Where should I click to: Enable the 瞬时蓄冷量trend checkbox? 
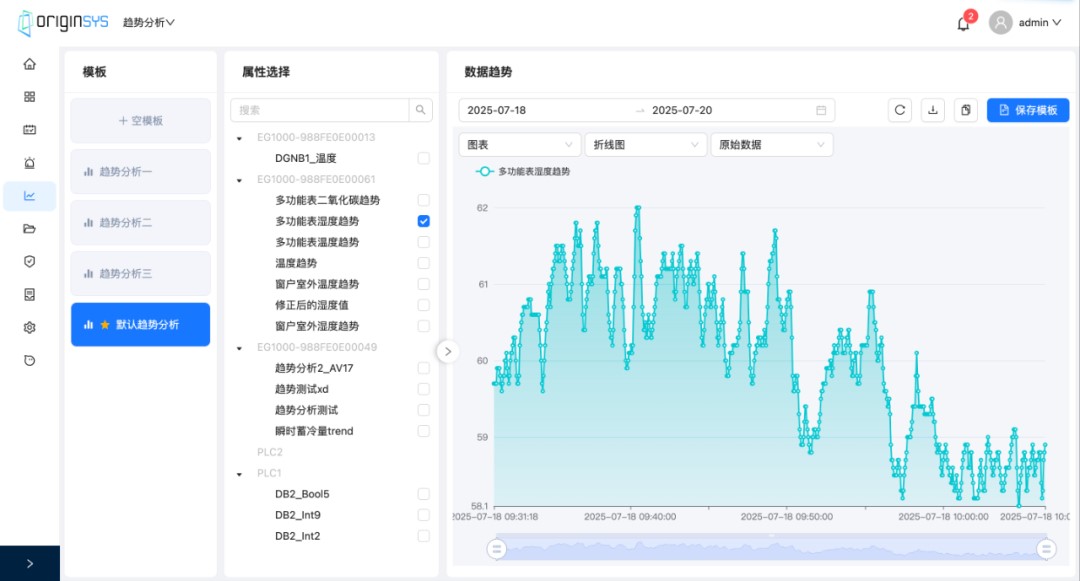point(424,431)
